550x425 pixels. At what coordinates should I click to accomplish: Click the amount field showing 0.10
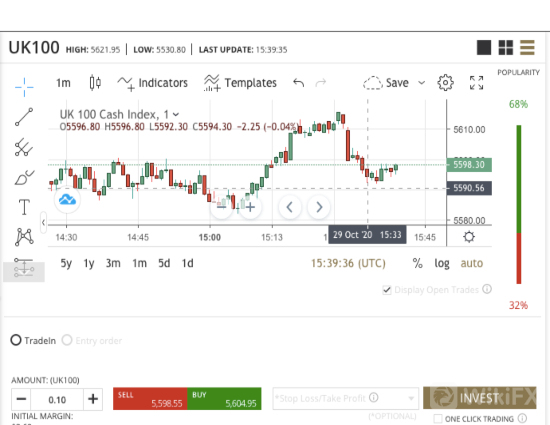57,399
